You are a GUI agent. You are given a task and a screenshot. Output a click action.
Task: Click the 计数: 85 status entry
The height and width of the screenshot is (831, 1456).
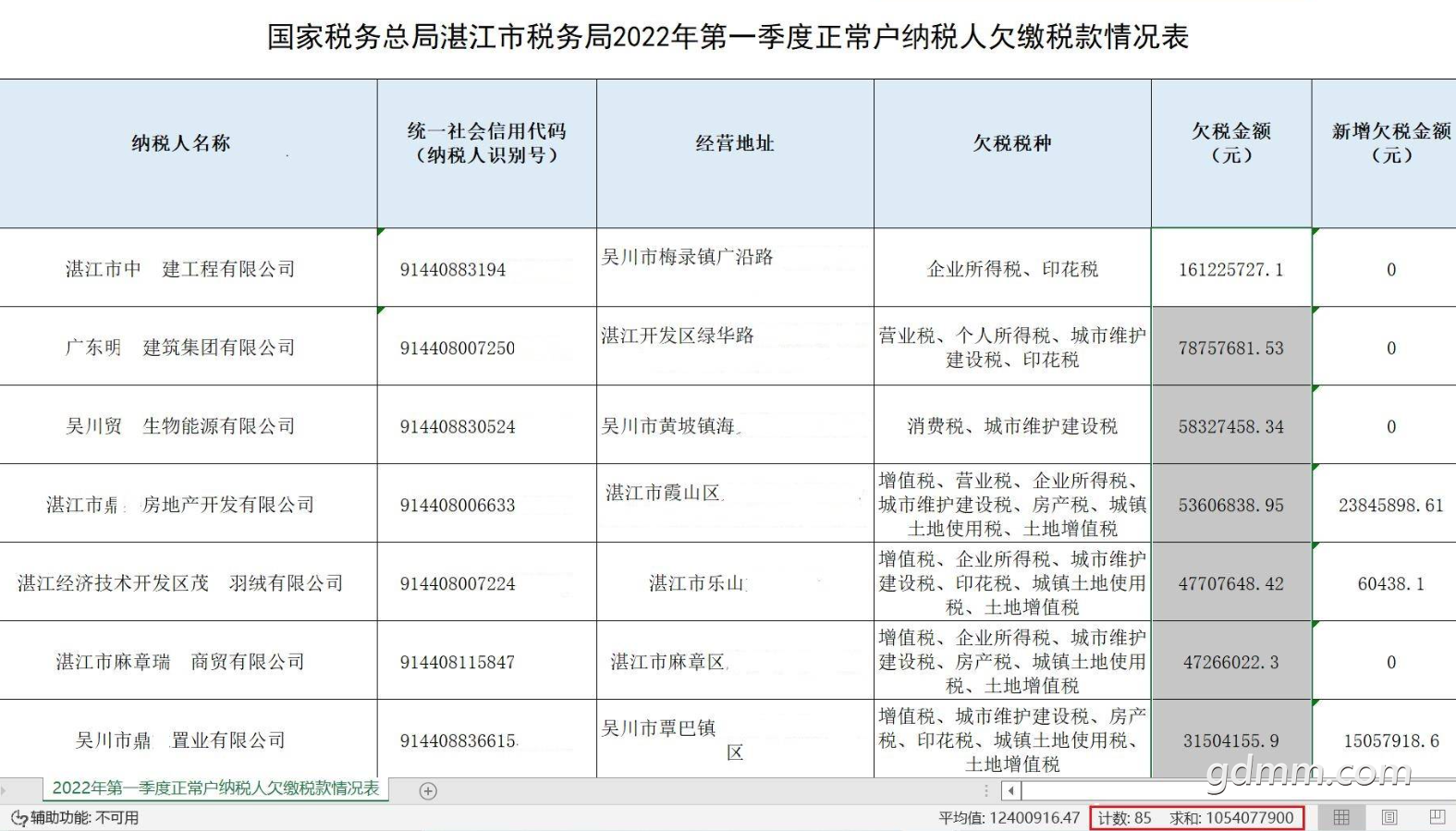point(1124,818)
